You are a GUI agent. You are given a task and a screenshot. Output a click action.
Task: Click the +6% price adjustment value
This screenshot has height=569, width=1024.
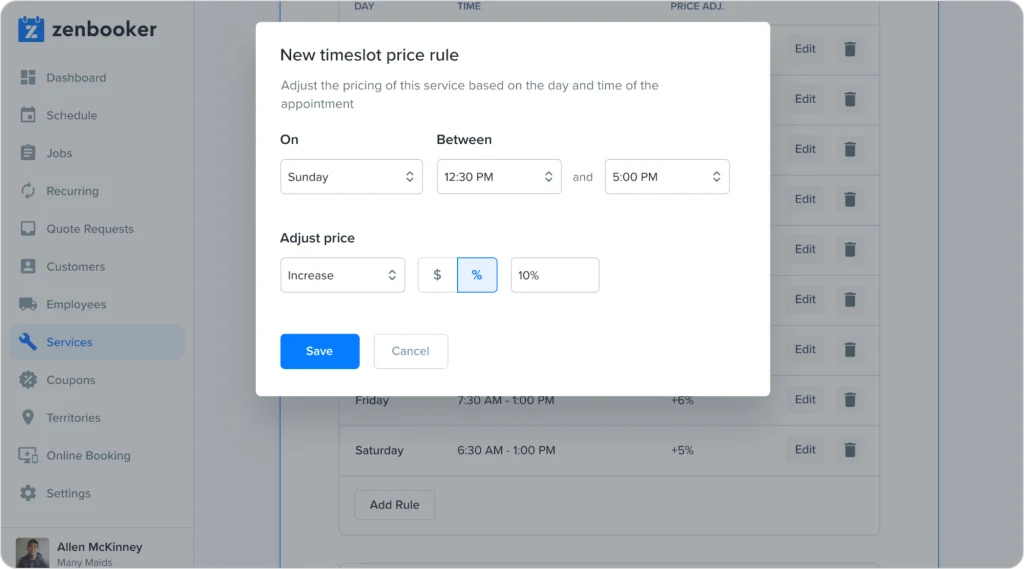(682, 400)
